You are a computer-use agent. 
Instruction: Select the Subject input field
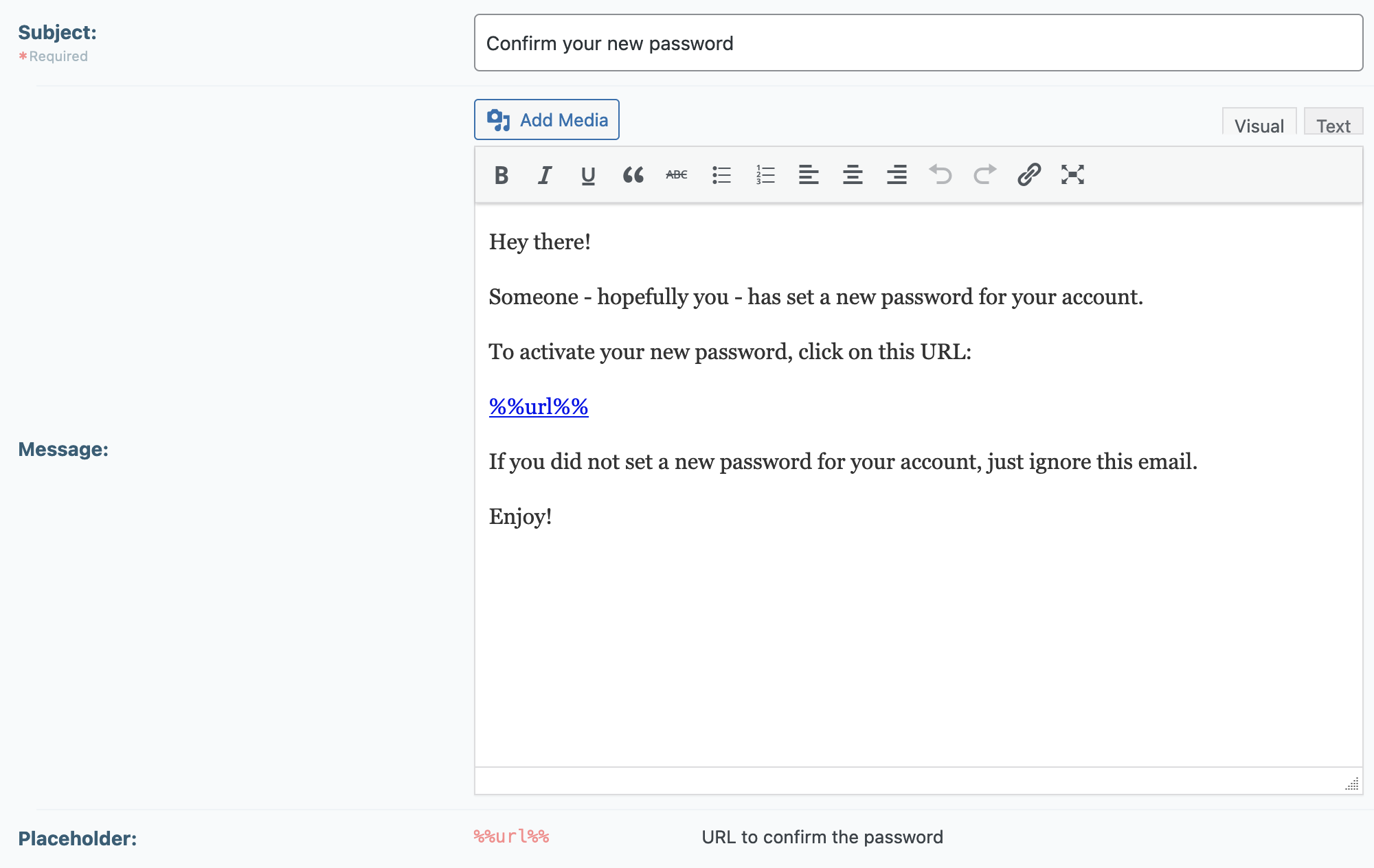917,42
